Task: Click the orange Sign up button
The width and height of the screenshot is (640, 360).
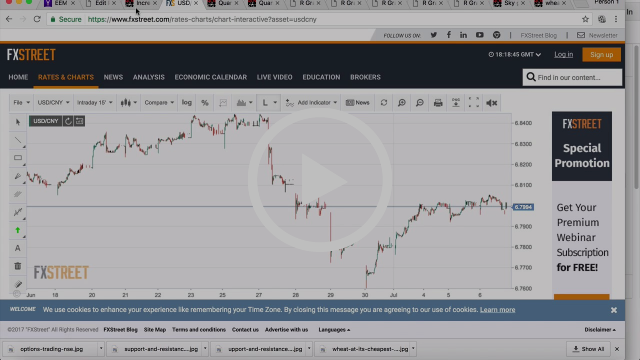Action: 602,55
